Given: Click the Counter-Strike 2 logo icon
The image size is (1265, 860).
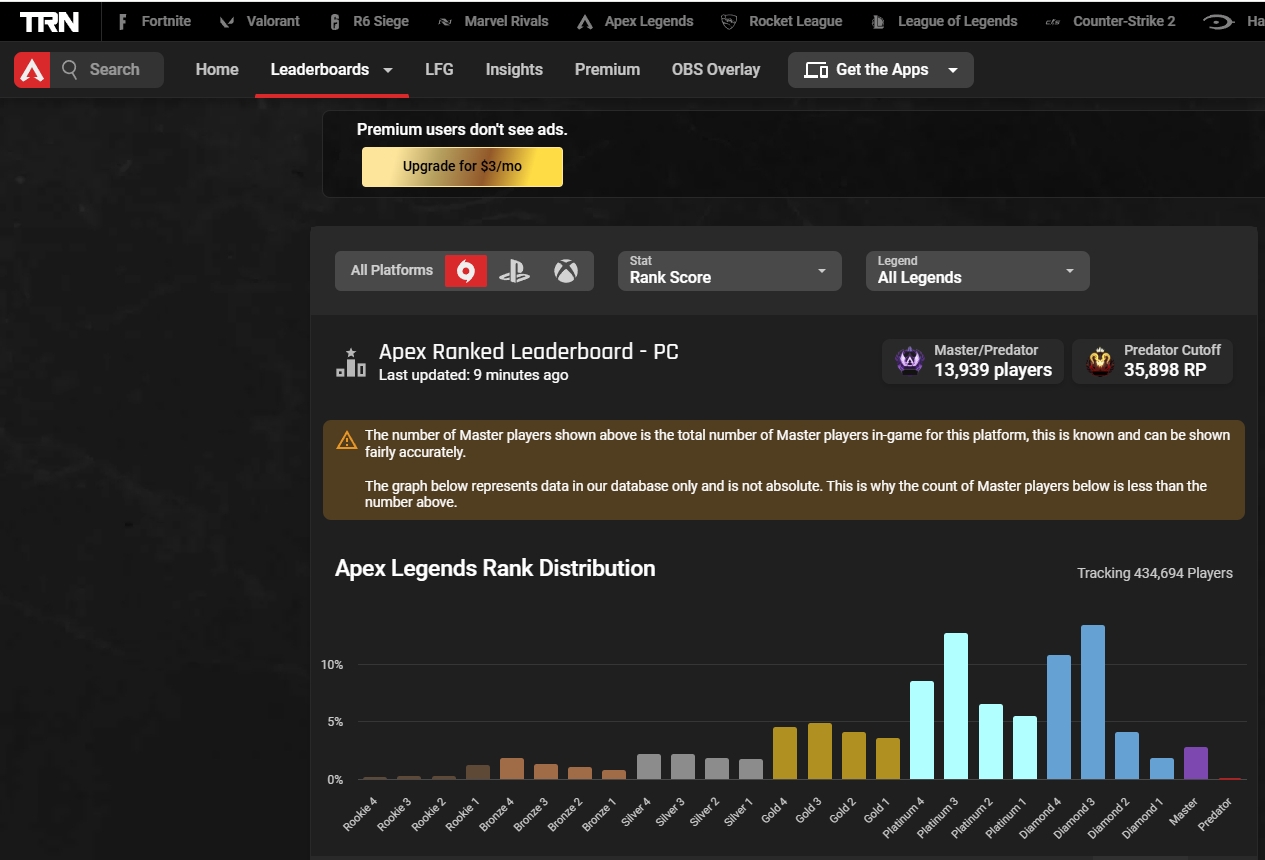Looking at the screenshot, I should (1053, 22).
